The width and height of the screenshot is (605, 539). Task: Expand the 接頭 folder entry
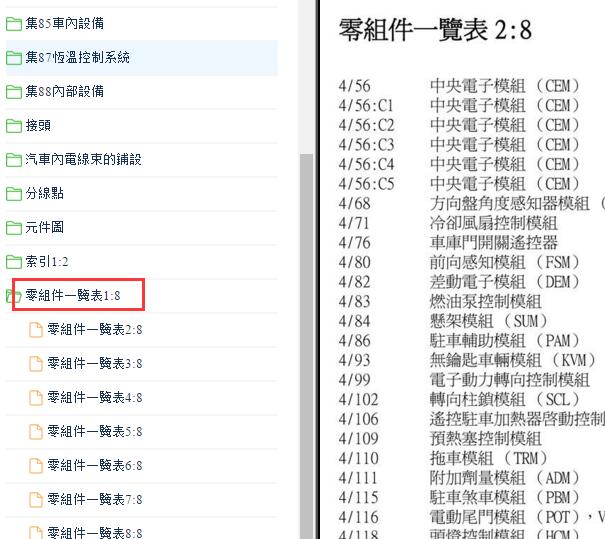click(x=38, y=125)
